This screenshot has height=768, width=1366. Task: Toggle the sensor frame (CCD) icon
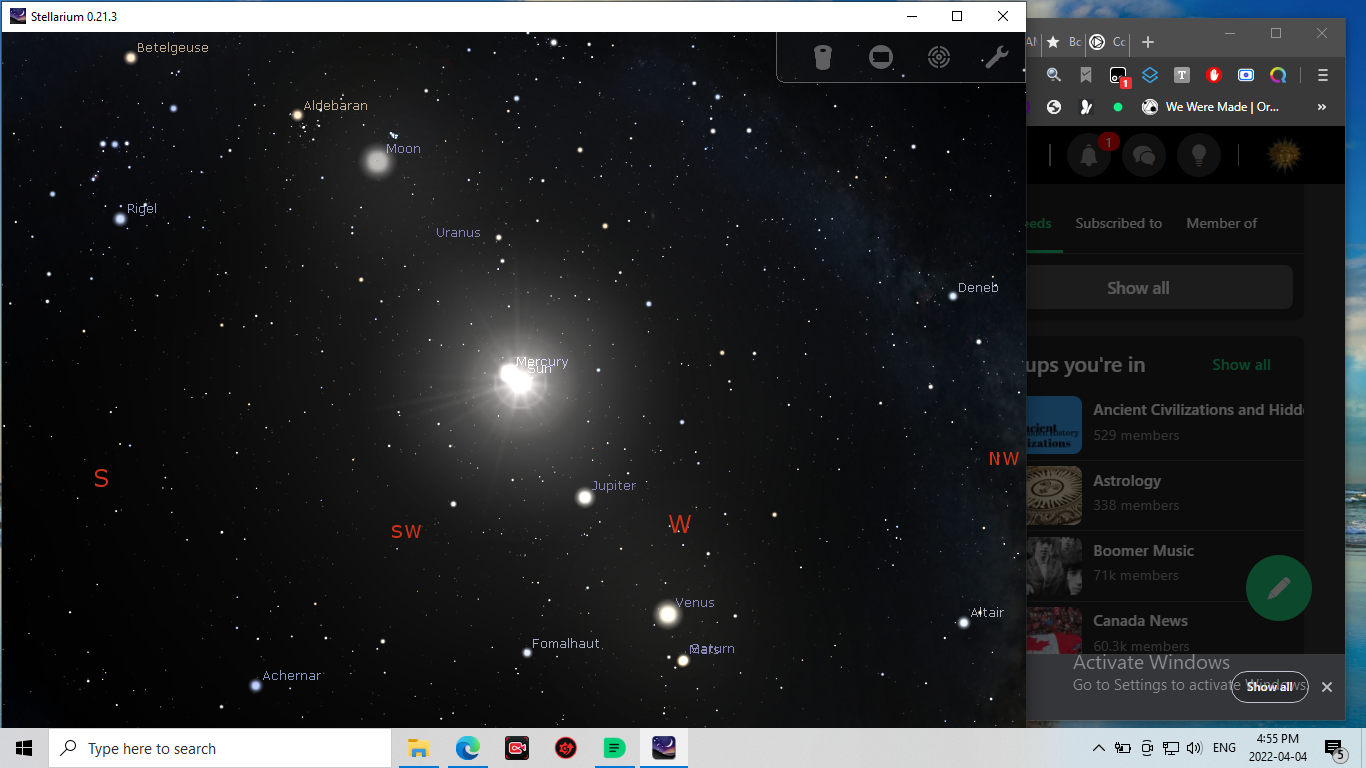tap(880, 58)
